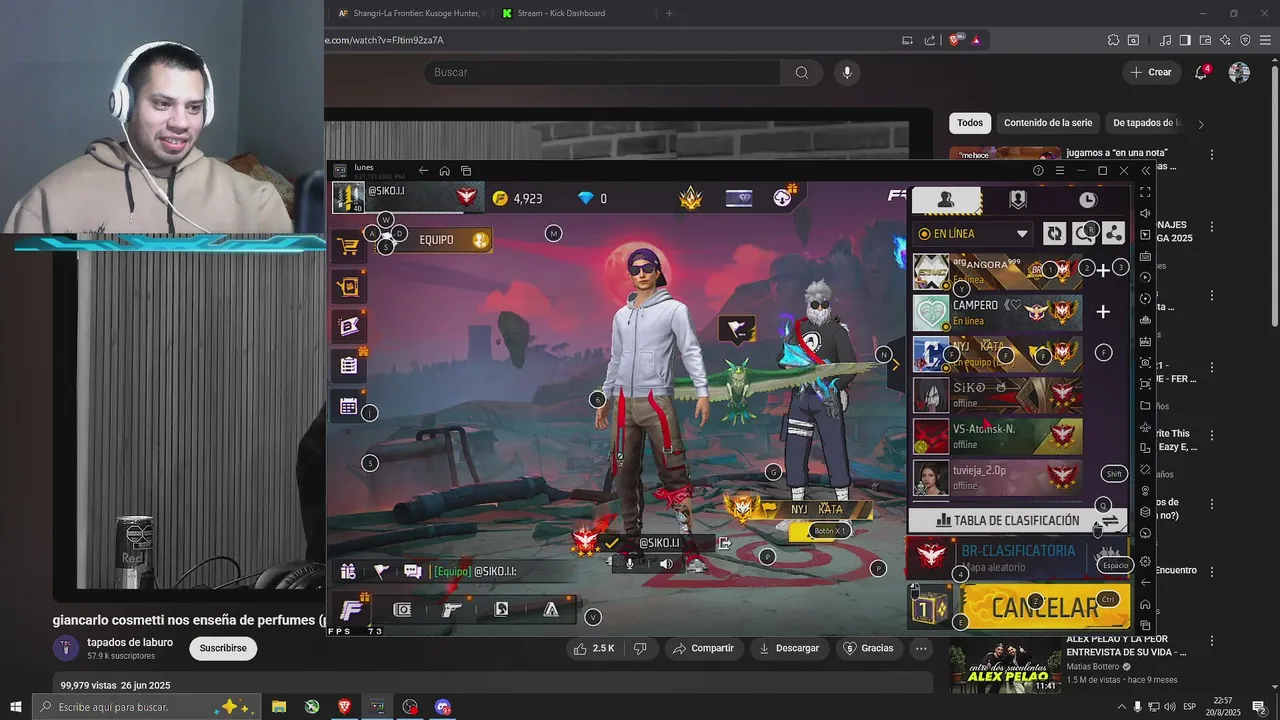
Task: Select the Contenido de la serie chip
Action: (x=1048, y=123)
